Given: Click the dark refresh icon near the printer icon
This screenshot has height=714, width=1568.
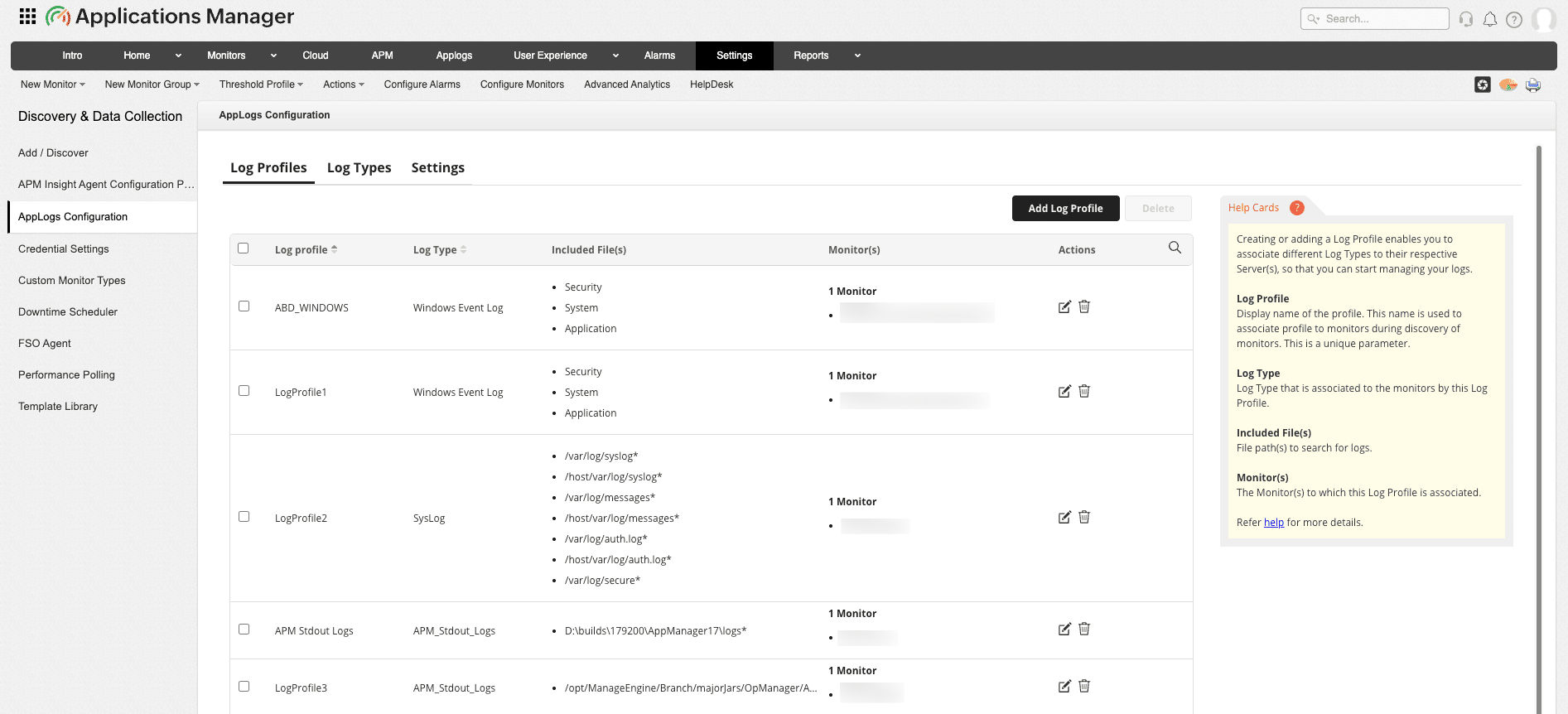Looking at the screenshot, I should point(1483,84).
